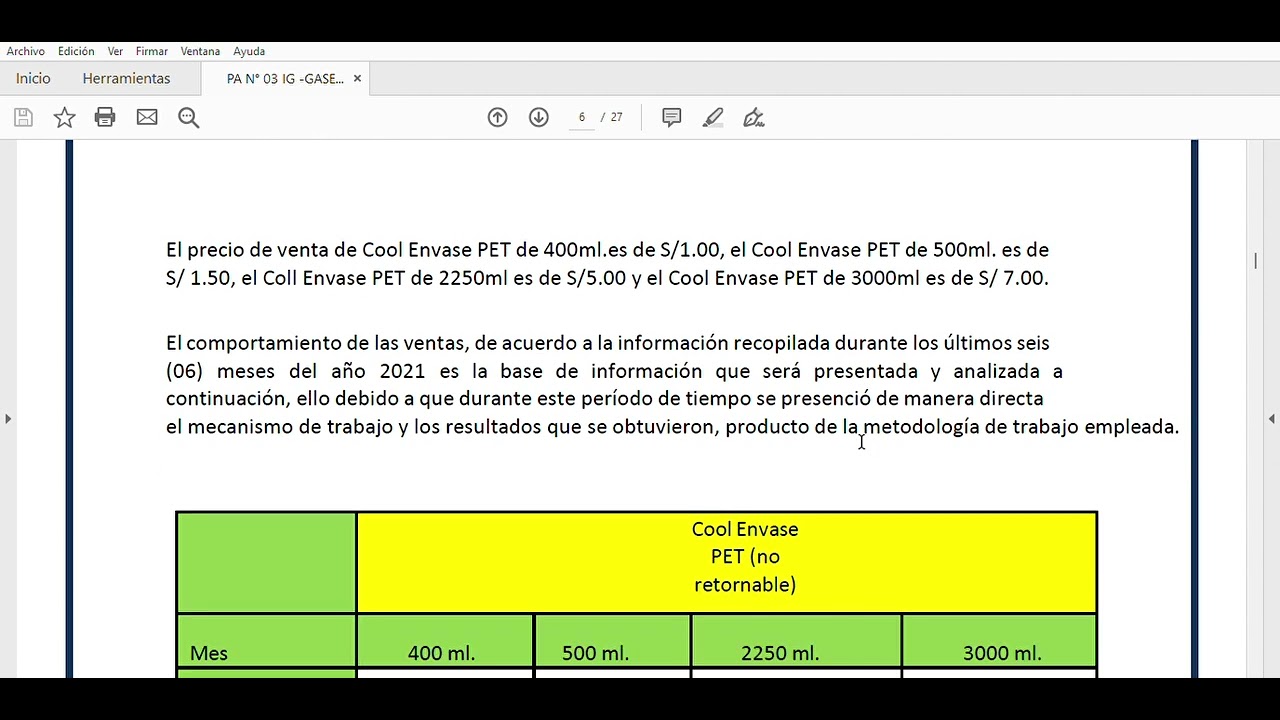1280x720 pixels.
Task: Click the '400 ml.' column header
Action: 445,641
